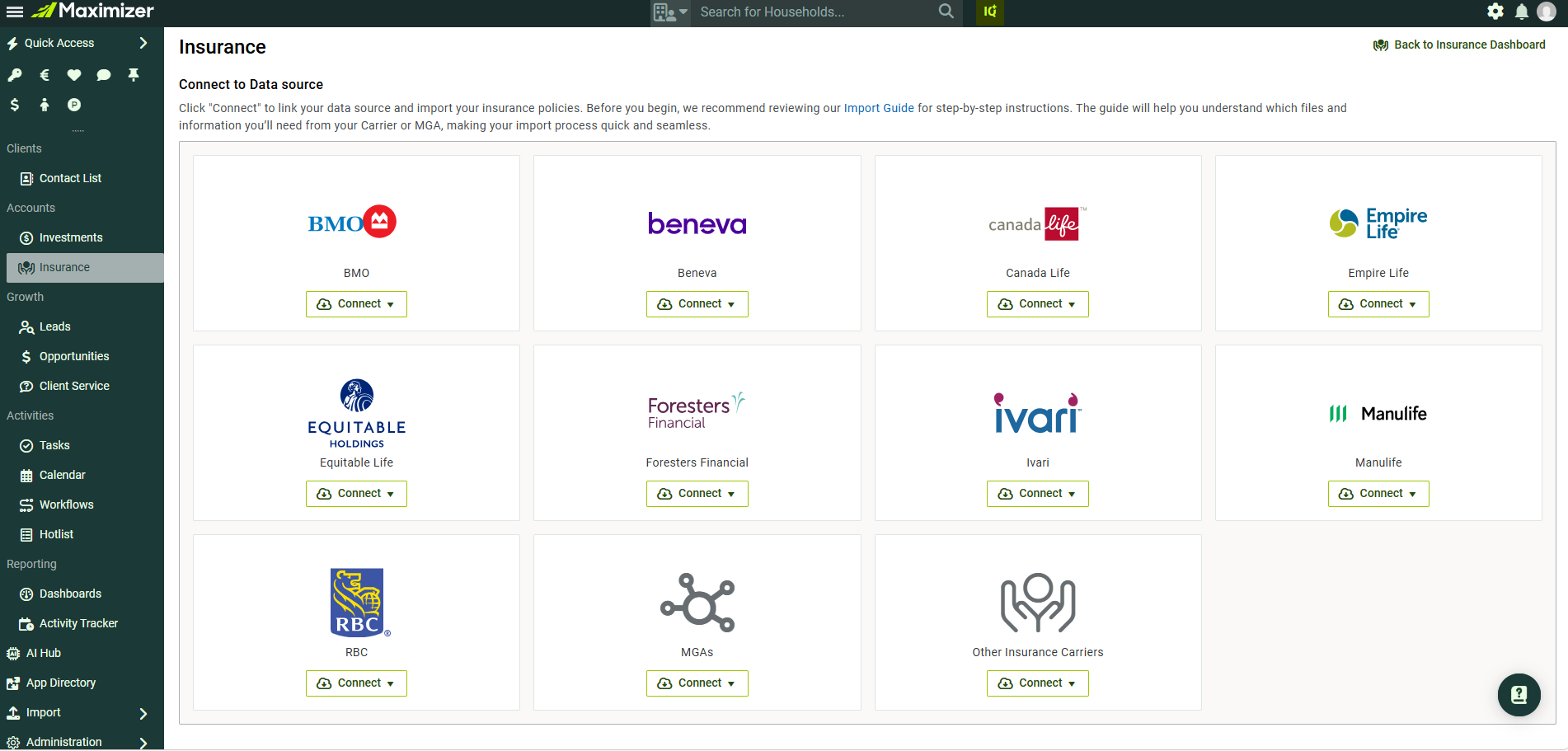This screenshot has width=1568, height=751.
Task: Click the dollar sign quick access icon
Action: [15, 105]
